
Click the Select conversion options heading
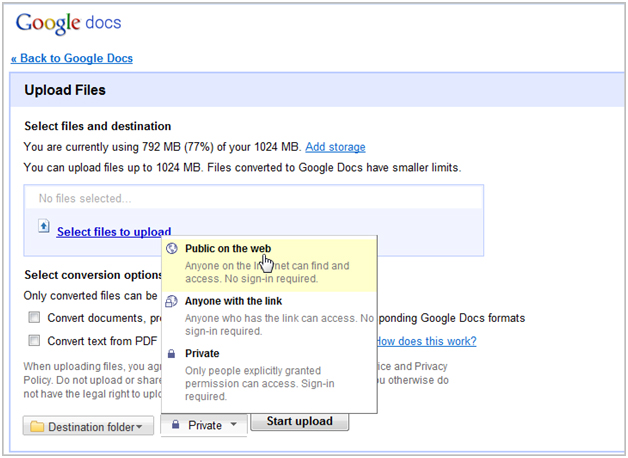(93, 275)
